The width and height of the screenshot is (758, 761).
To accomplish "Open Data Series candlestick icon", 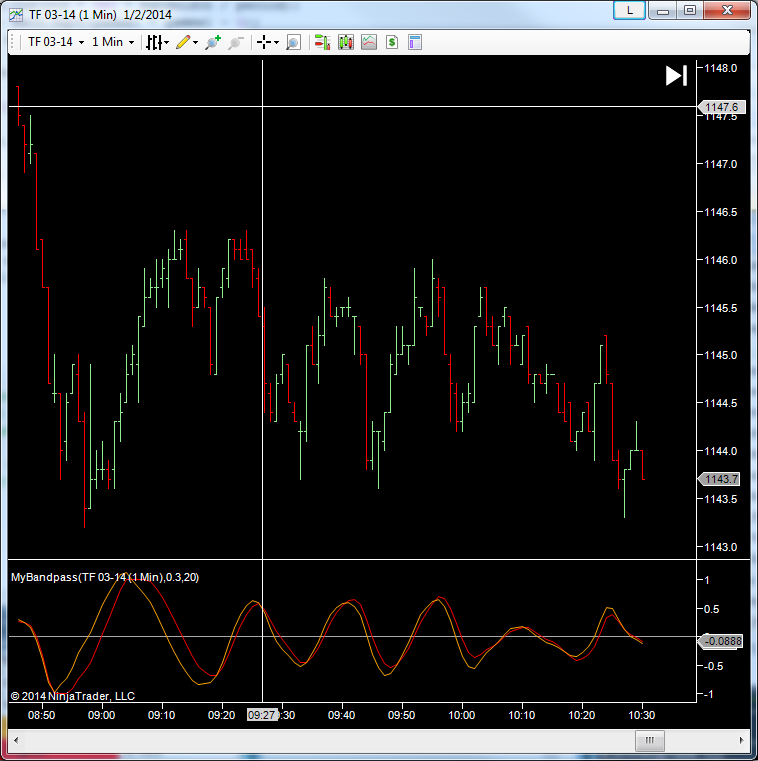I will (x=346, y=42).
